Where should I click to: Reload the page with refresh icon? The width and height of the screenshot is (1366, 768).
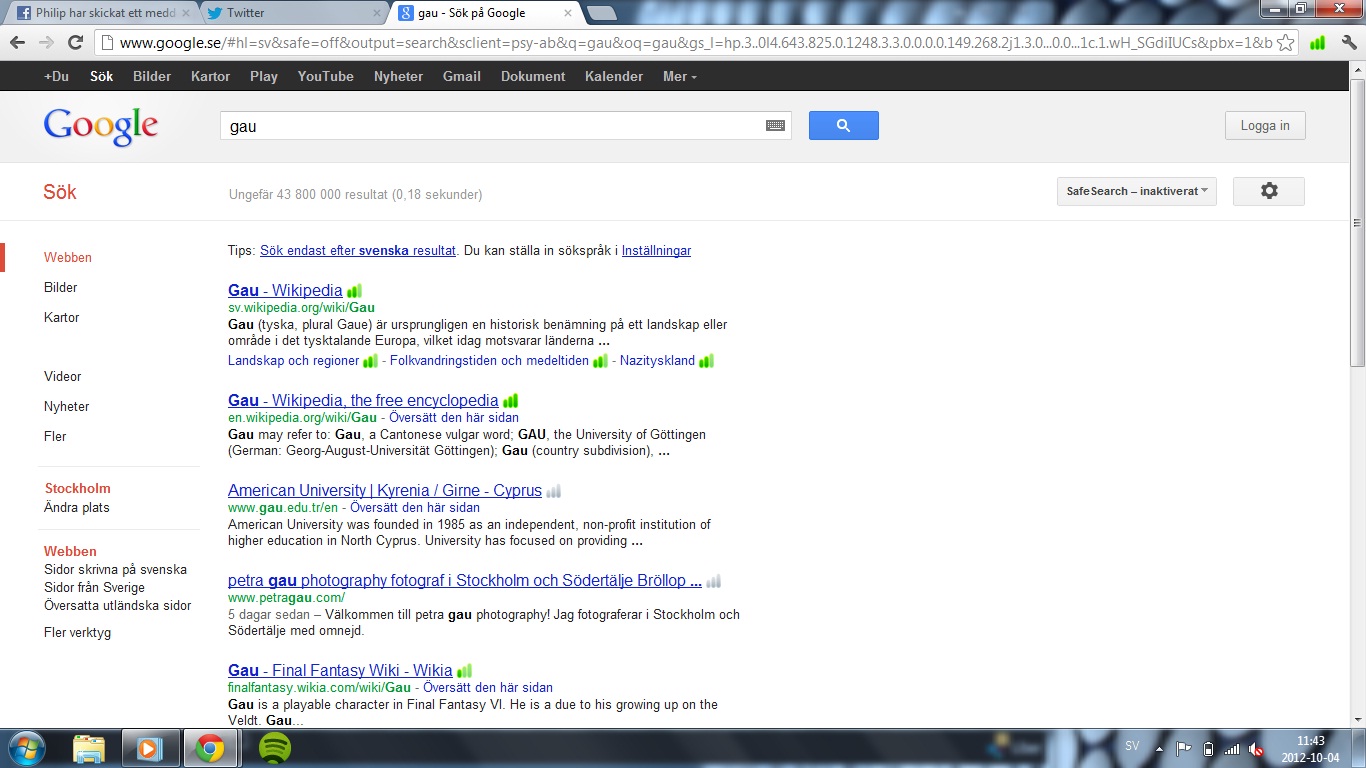point(75,43)
